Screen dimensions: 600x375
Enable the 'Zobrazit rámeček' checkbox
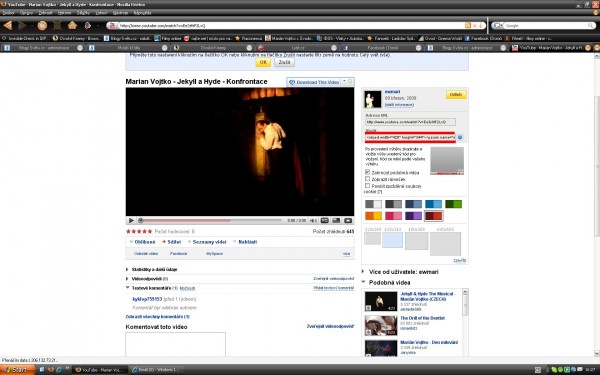[367, 179]
